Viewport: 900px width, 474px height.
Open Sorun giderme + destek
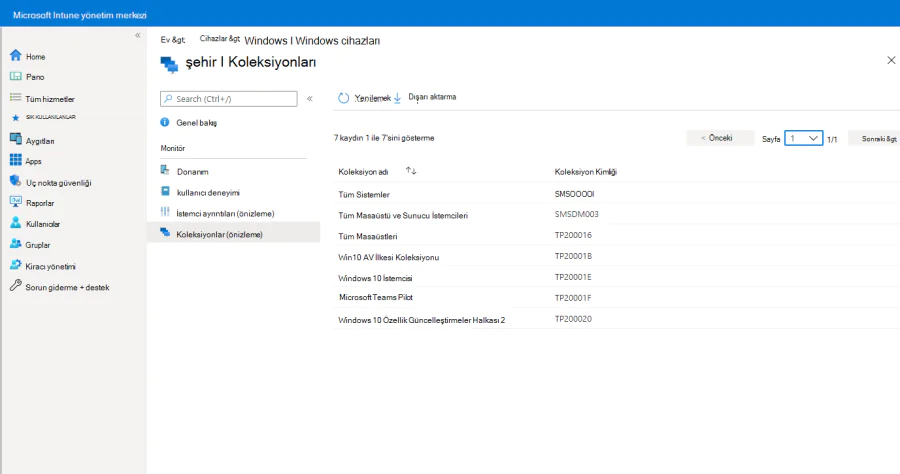click(67, 287)
